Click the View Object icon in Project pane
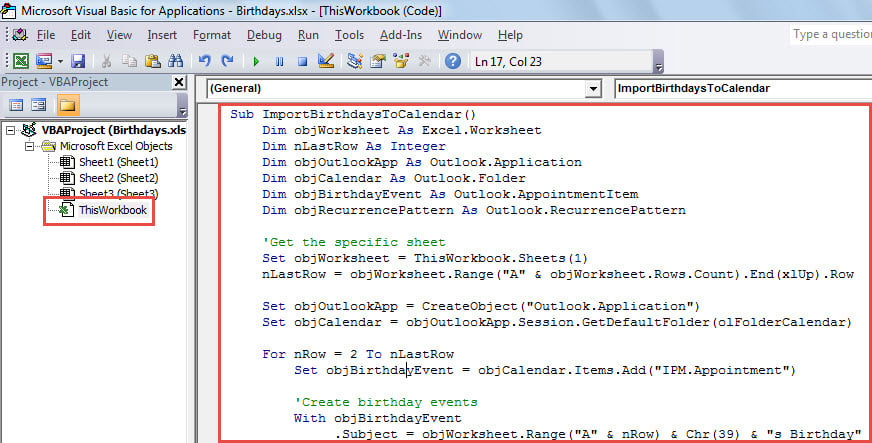This screenshot has width=872, height=443. pos(38,105)
